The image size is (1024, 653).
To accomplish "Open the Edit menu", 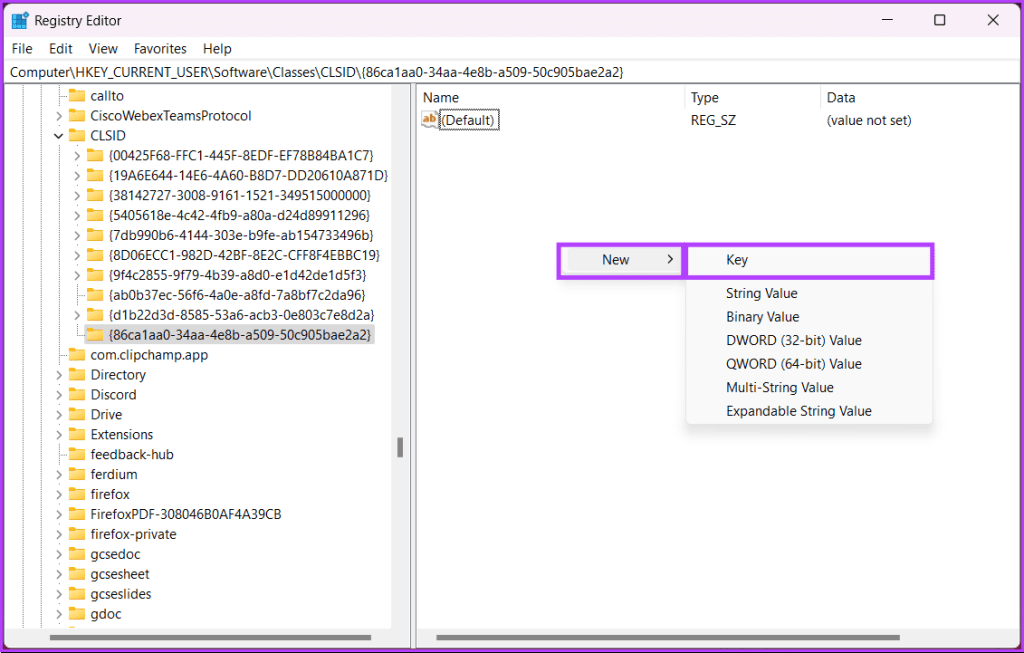I will pos(61,48).
